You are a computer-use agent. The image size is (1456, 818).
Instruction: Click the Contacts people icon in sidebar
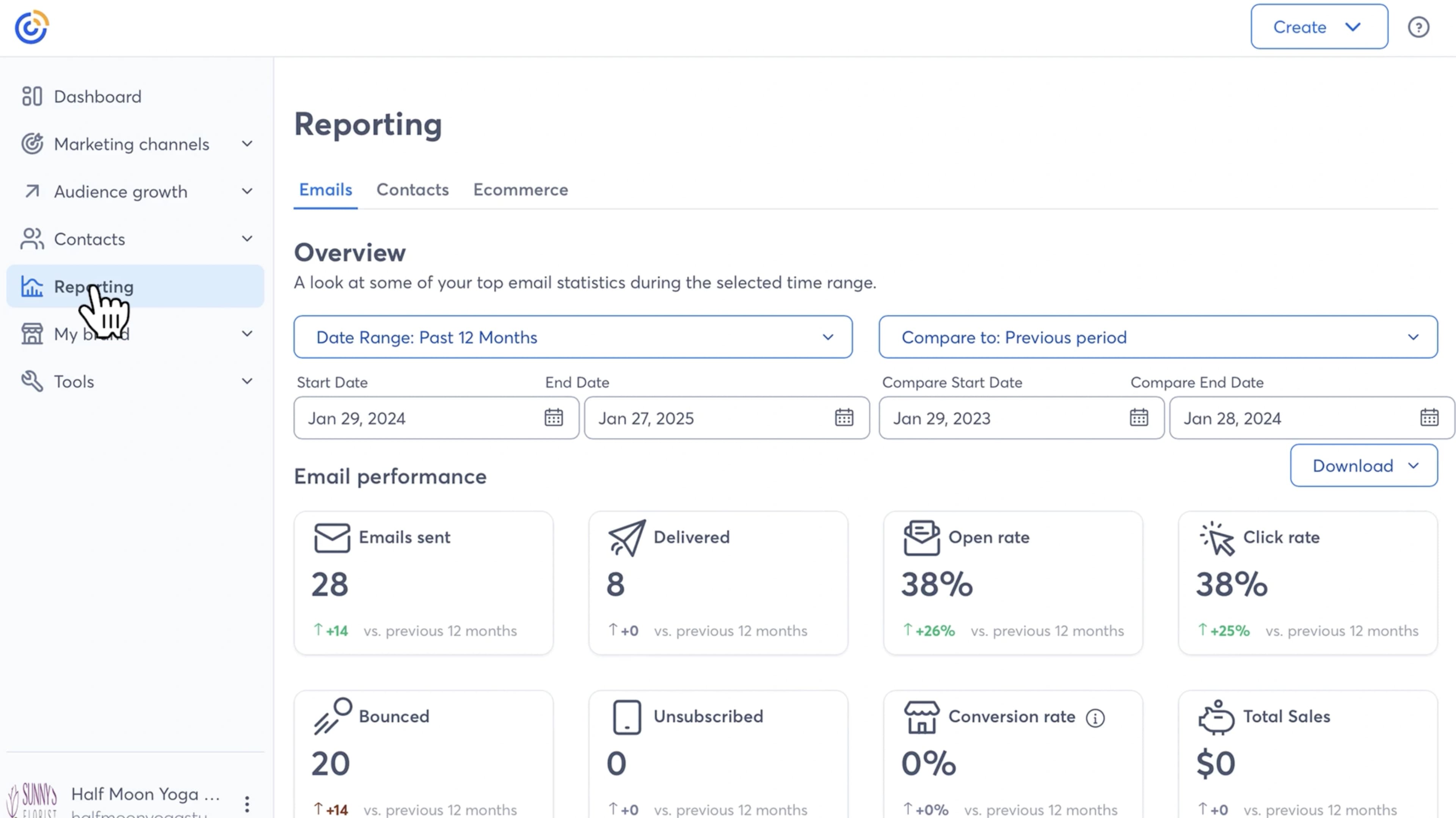(x=31, y=238)
